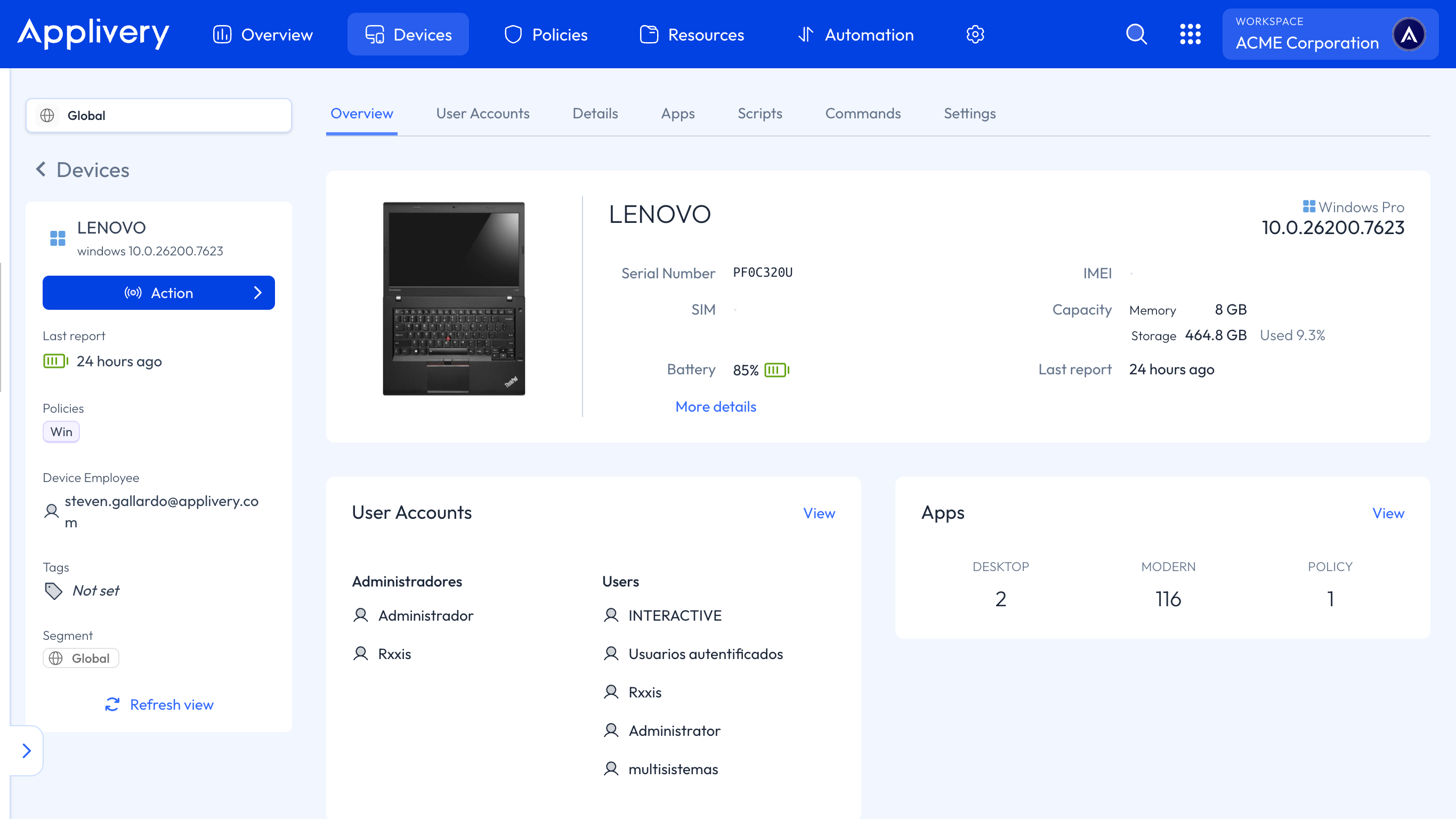Click the tag icon next to Not set

53,590
